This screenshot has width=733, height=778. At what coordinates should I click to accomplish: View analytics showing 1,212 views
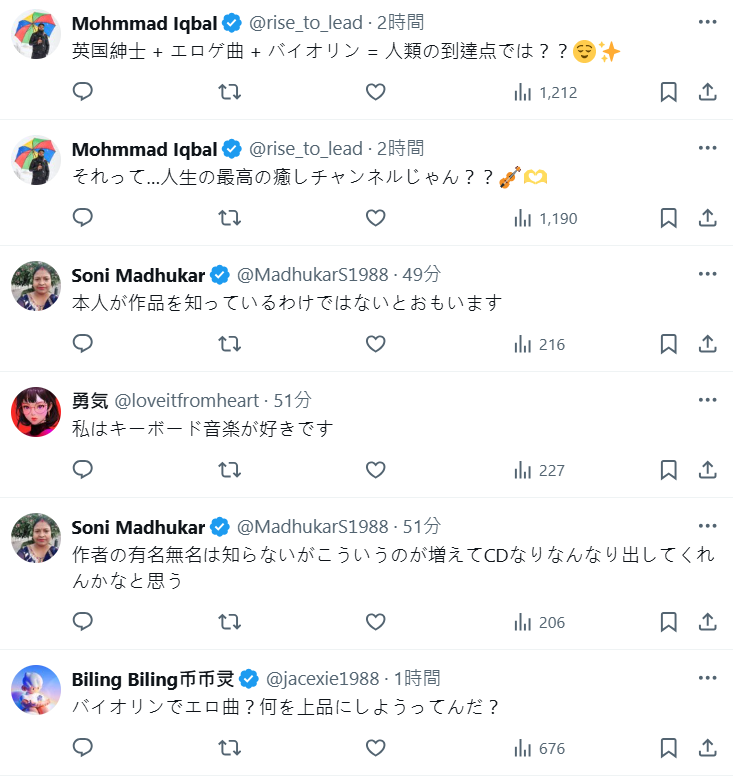click(x=545, y=92)
